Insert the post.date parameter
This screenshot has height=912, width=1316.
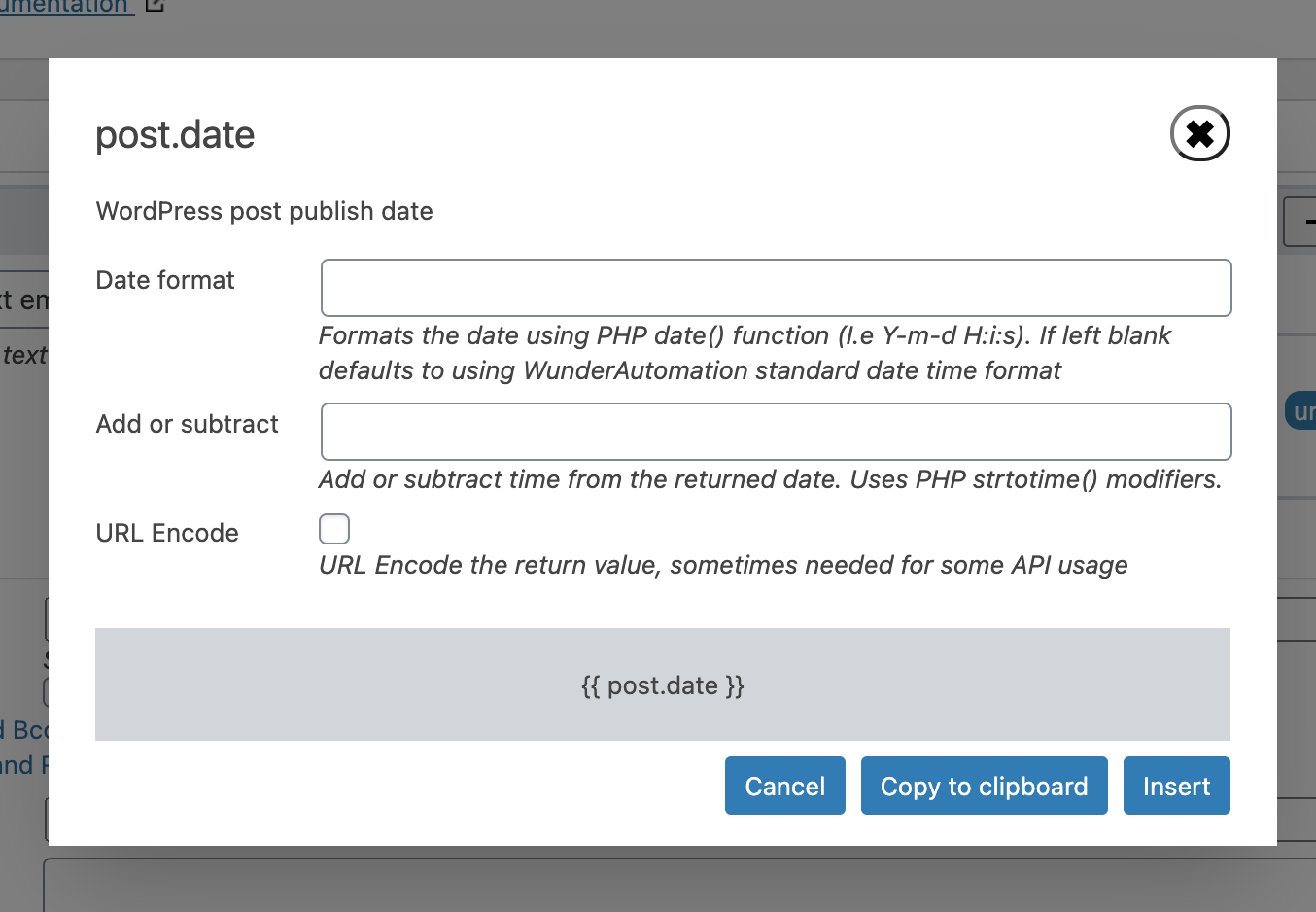click(1176, 786)
